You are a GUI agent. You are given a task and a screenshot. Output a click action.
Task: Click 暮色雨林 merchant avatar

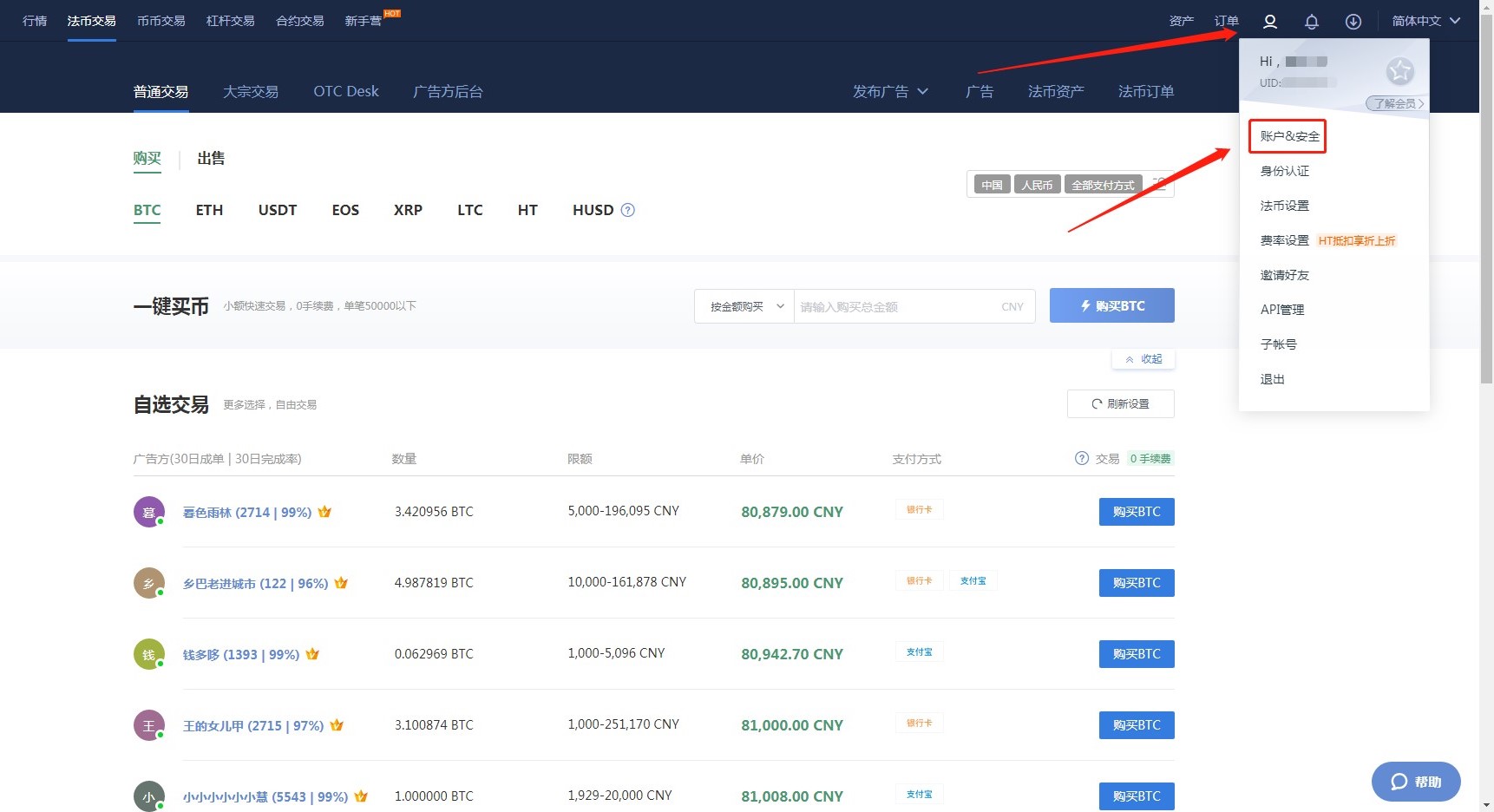(148, 512)
